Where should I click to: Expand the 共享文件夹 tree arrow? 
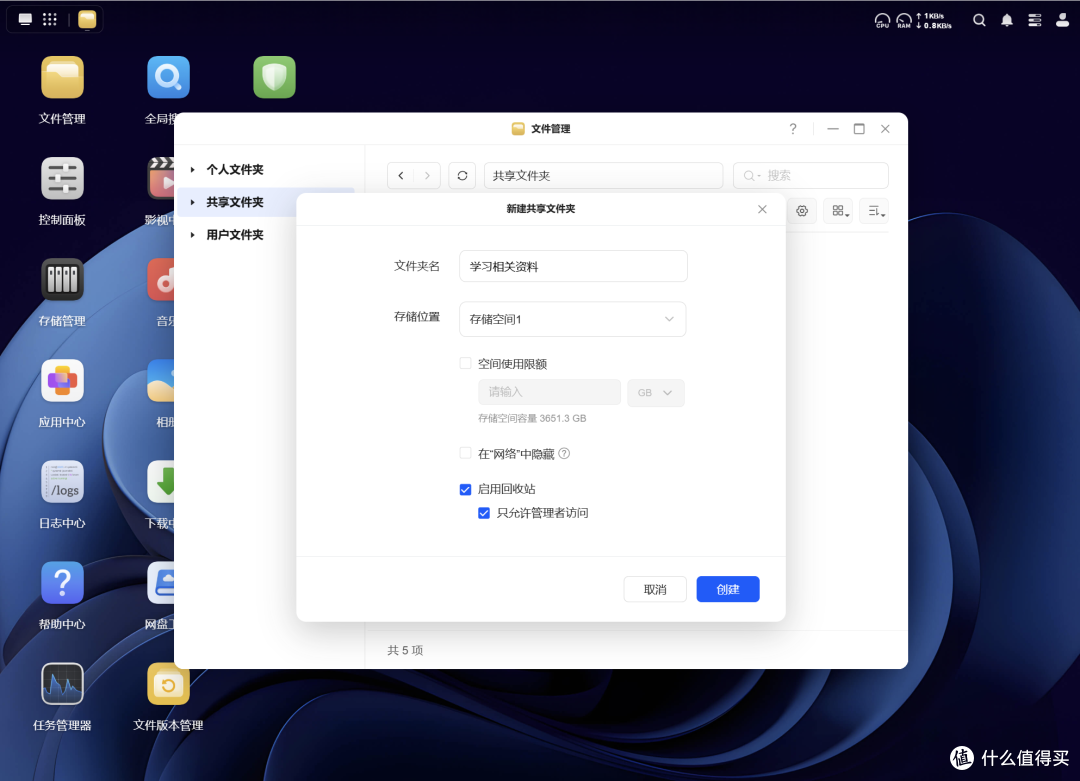coord(193,202)
